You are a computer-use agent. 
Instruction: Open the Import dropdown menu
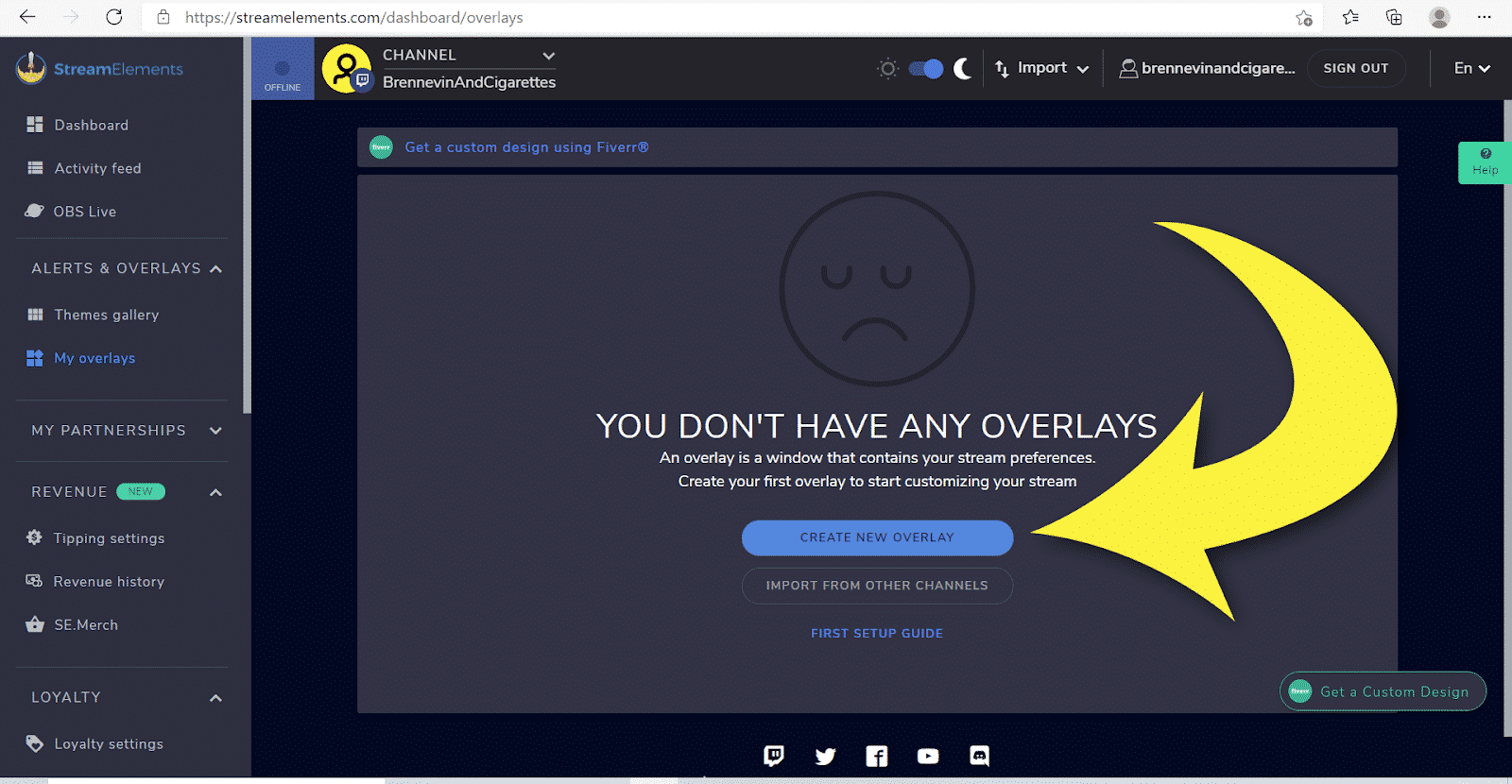click(1042, 68)
